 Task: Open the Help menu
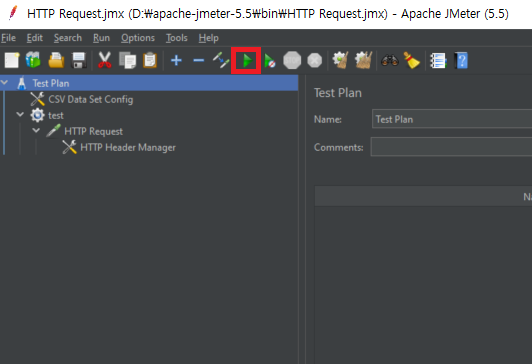[x=208, y=38]
